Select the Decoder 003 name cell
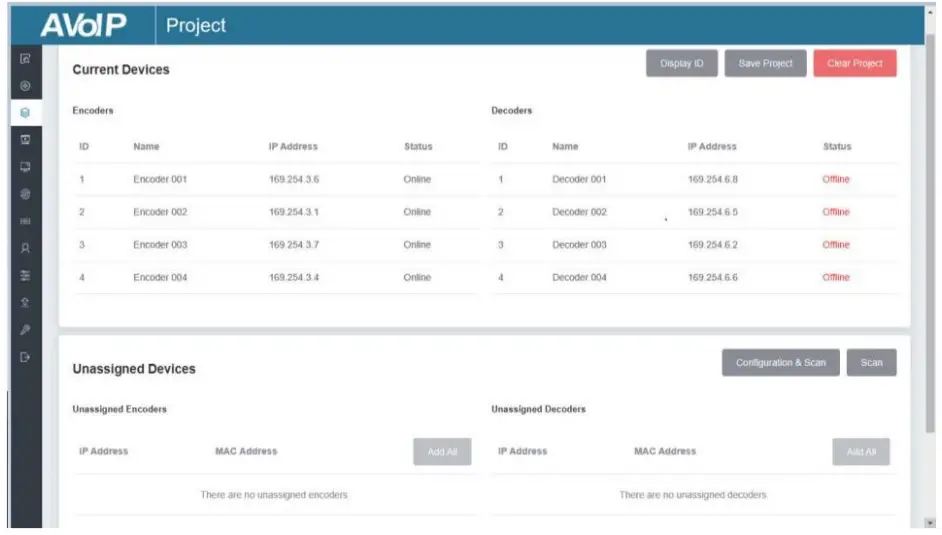The width and height of the screenshot is (942, 535). [579, 244]
